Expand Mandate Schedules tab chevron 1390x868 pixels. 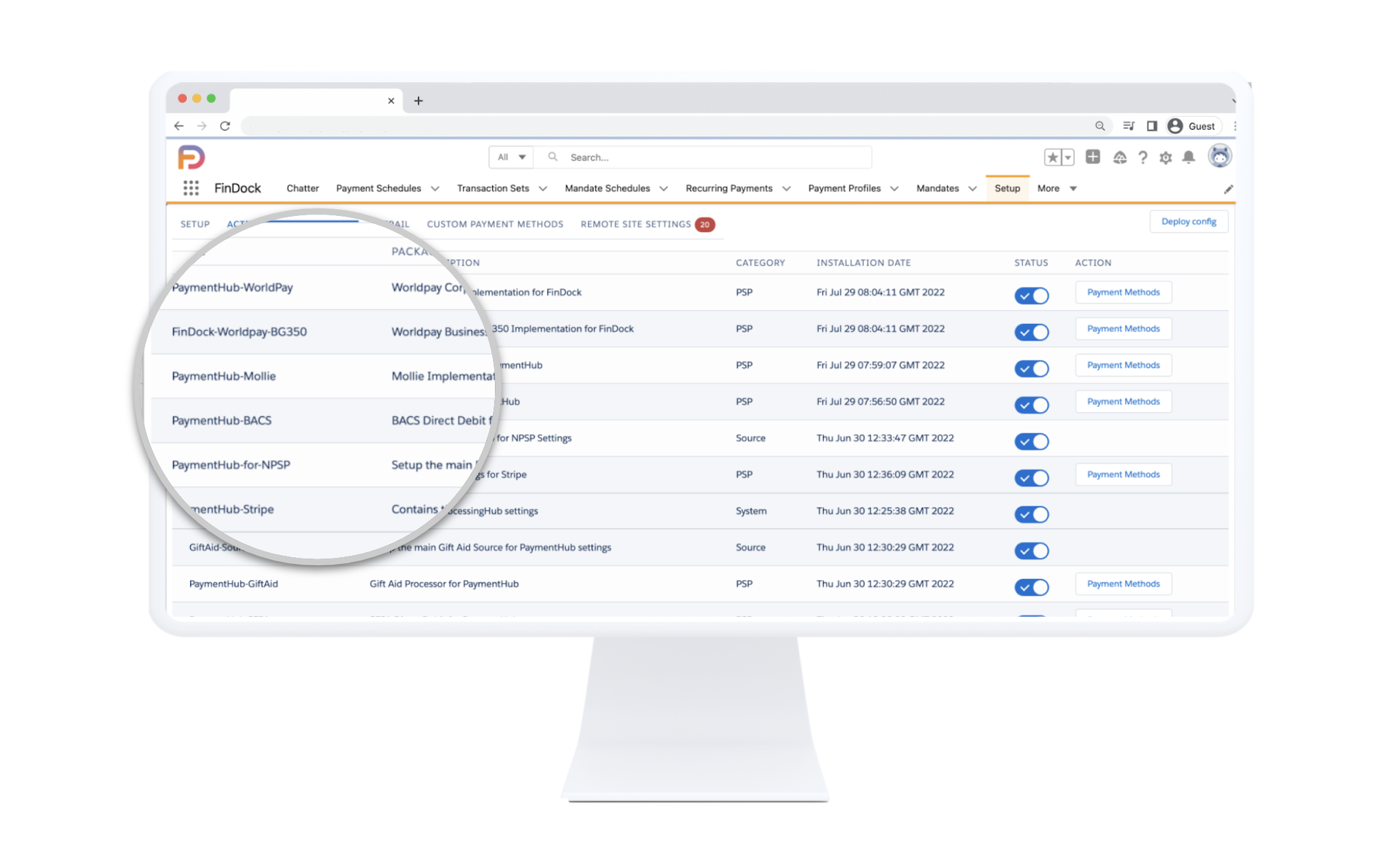point(663,189)
